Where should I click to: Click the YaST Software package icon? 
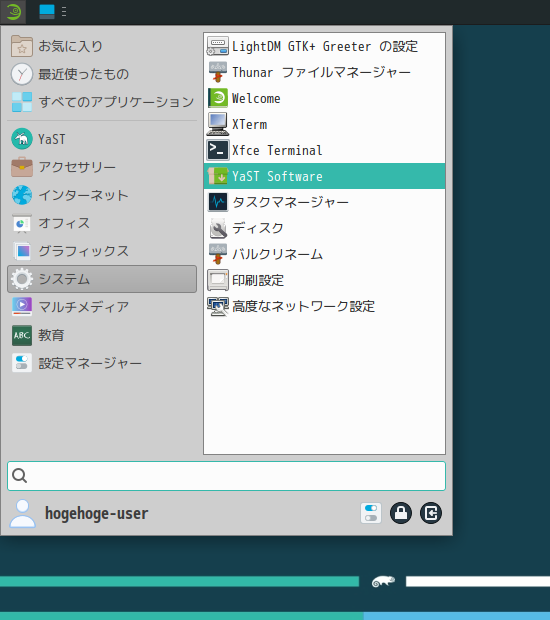pyautogui.click(x=218, y=176)
